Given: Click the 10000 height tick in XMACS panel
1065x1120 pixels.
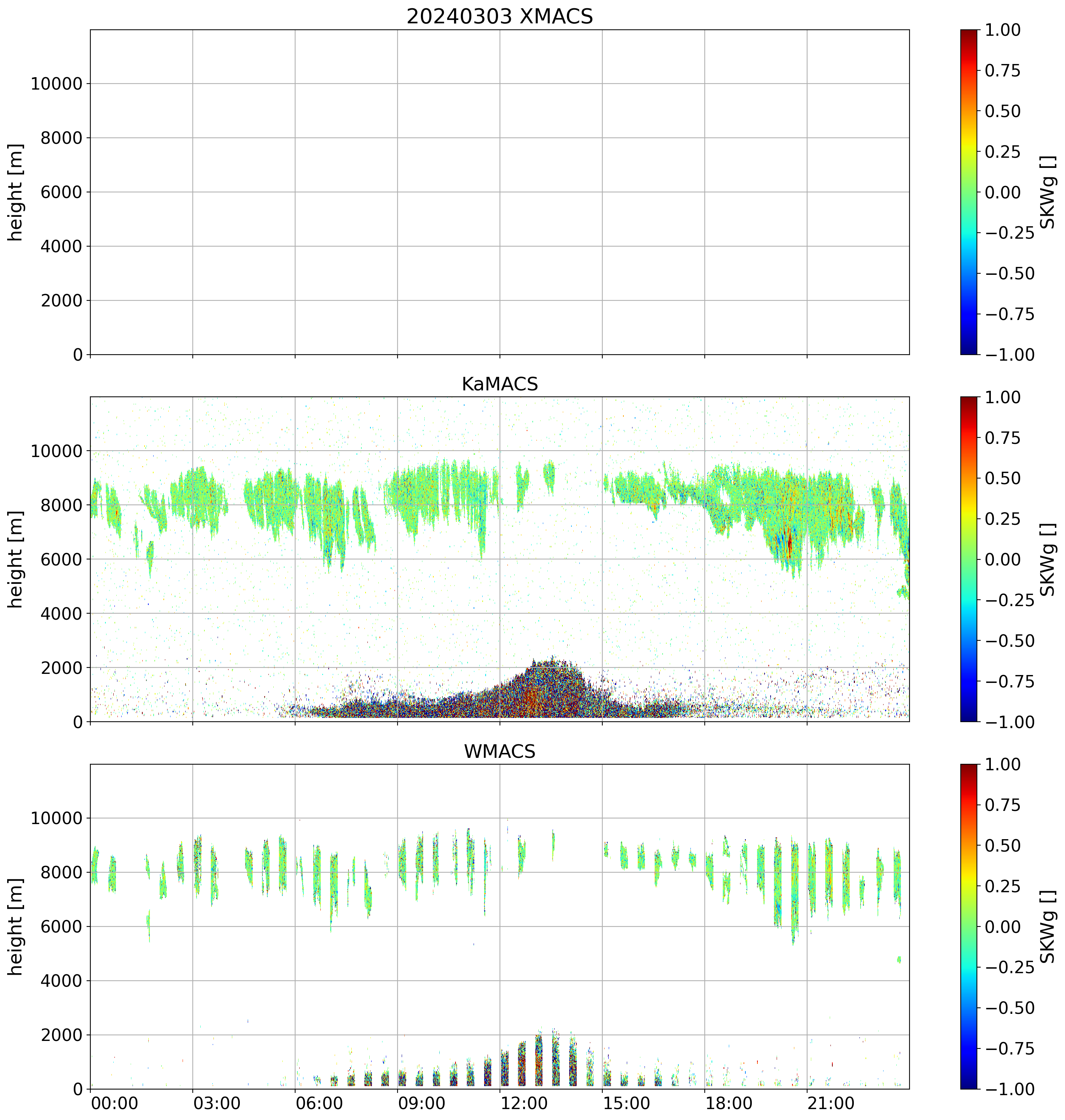Looking at the screenshot, I should (x=57, y=84).
